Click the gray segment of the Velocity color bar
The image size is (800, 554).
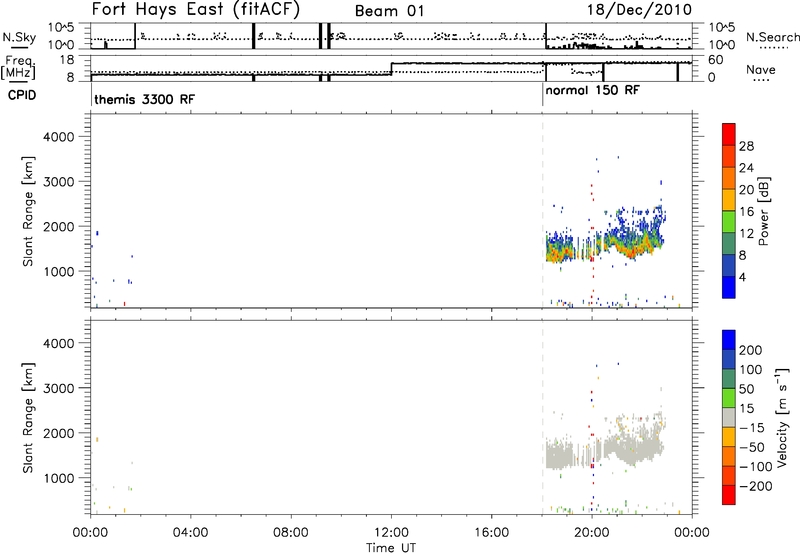pos(729,418)
